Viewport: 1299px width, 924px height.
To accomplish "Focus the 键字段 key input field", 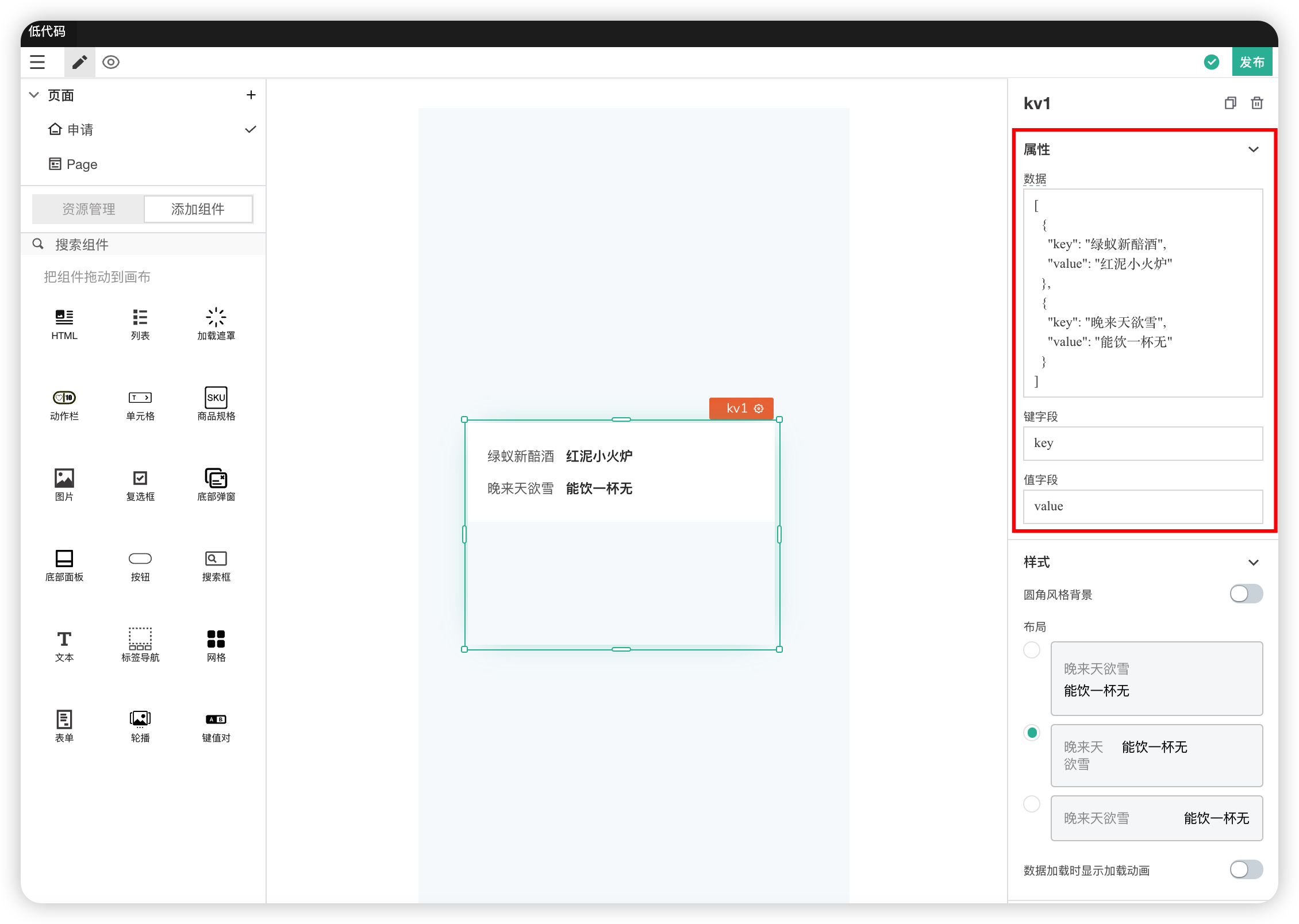I will click(x=1142, y=443).
